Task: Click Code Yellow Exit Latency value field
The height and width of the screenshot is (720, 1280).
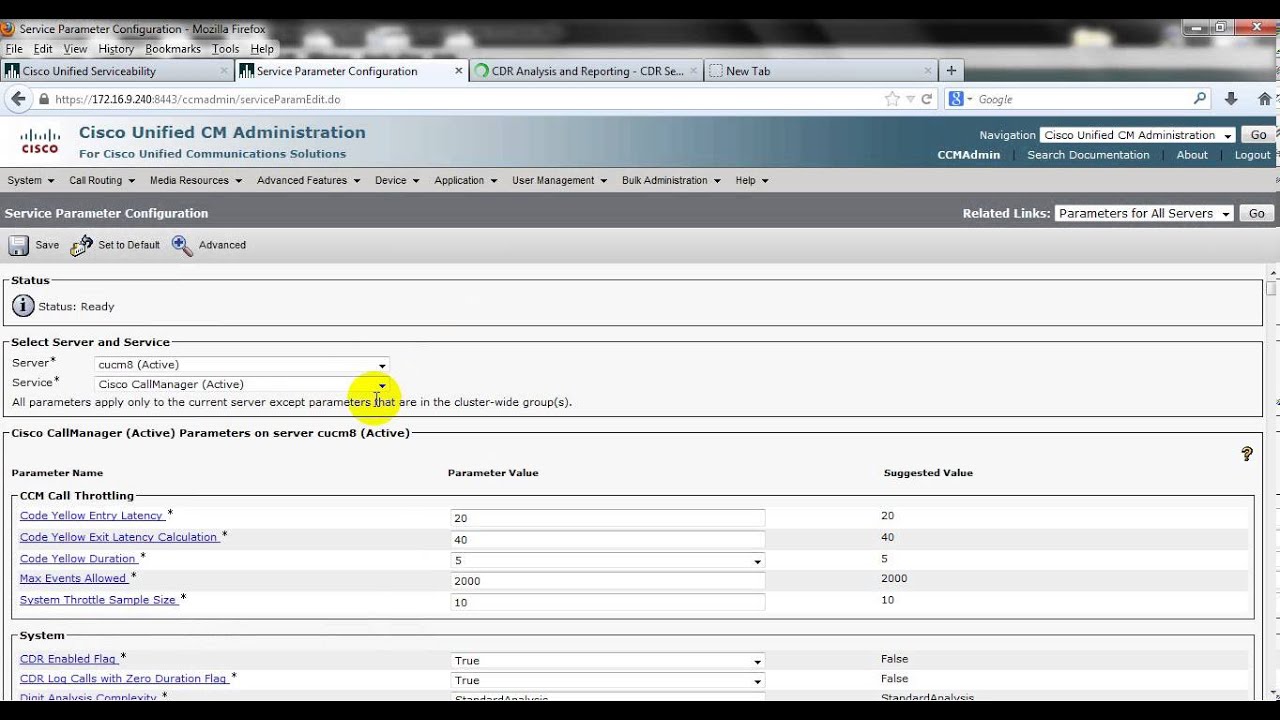Action: pos(607,539)
